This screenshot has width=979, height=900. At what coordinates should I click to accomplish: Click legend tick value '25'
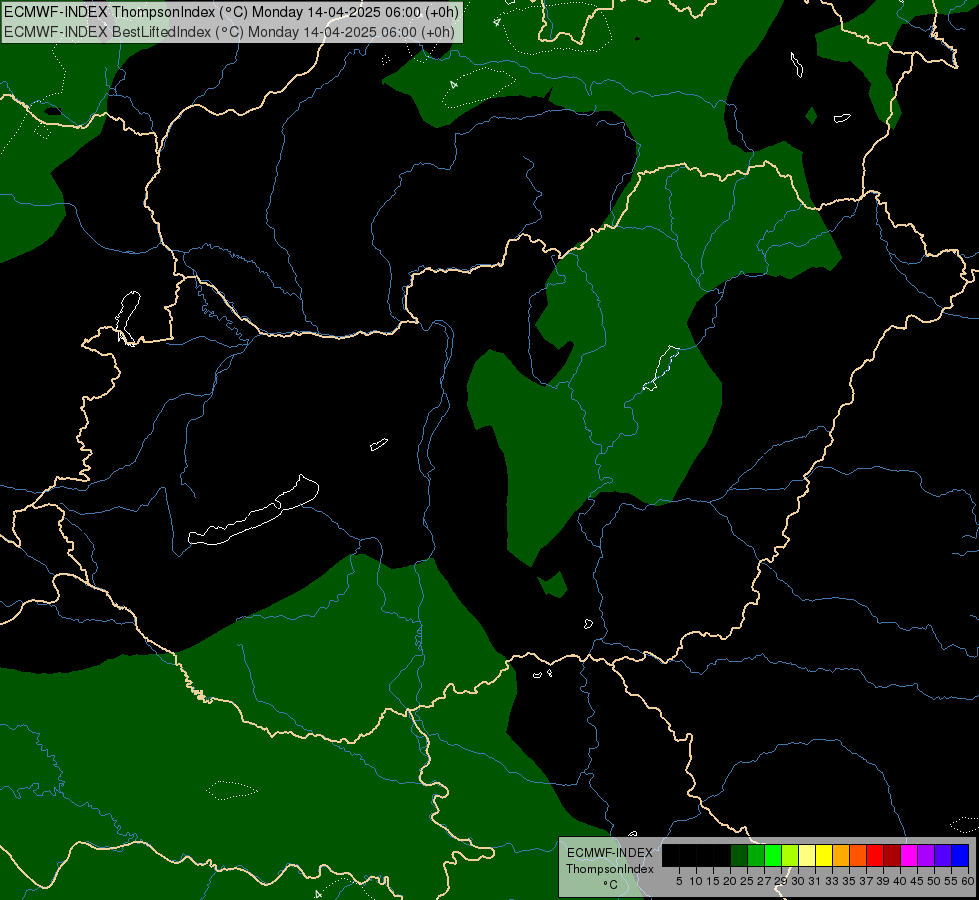click(x=747, y=881)
